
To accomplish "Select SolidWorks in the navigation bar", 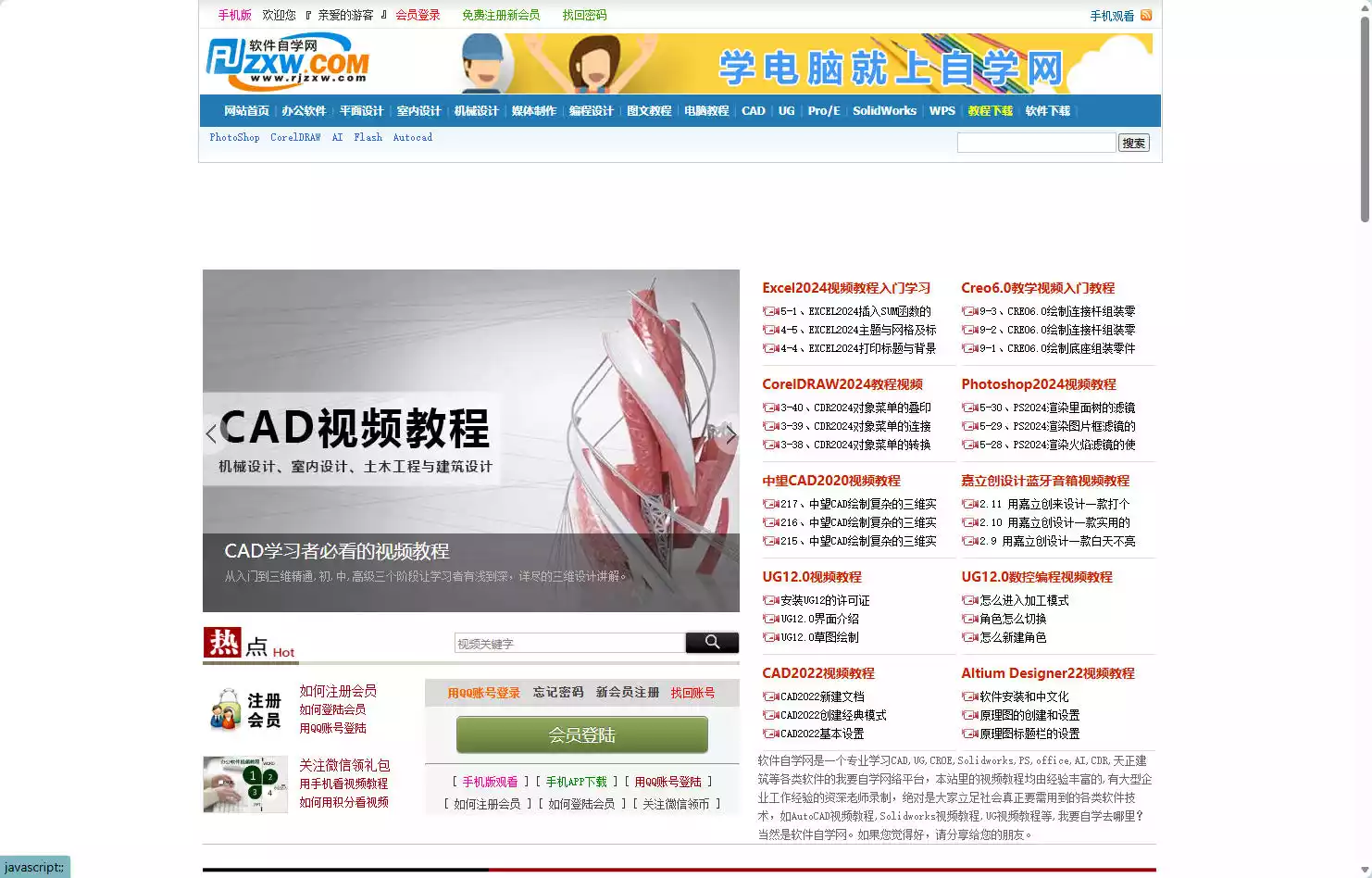I will coord(884,110).
